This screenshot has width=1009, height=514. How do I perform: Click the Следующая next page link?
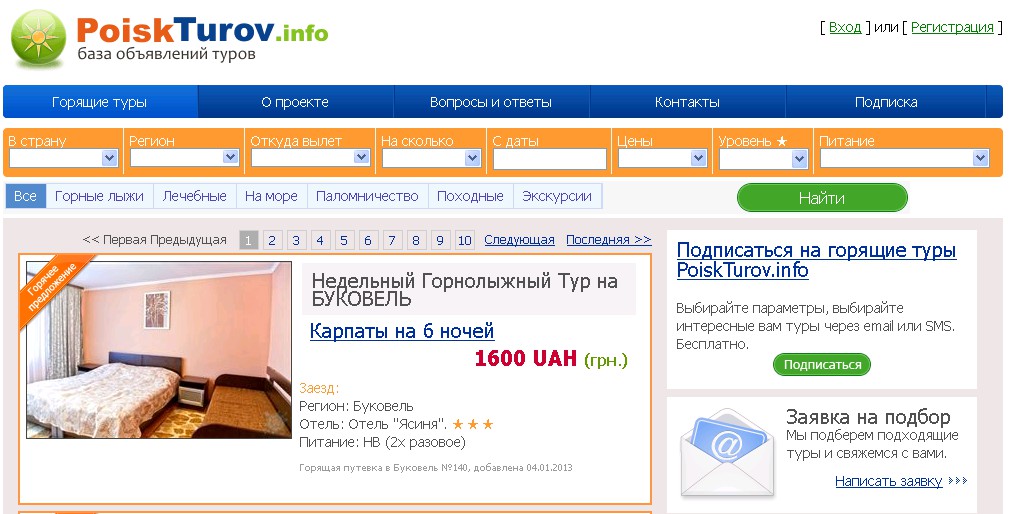pyautogui.click(x=519, y=240)
